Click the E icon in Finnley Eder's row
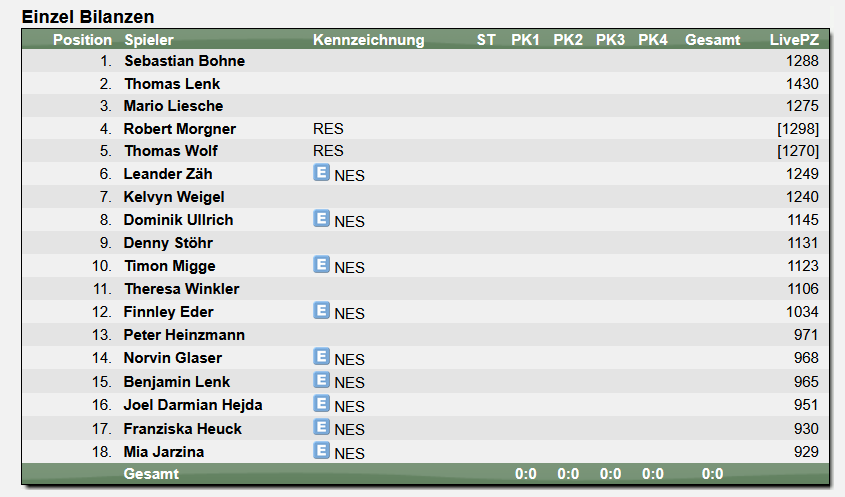 tap(321, 310)
